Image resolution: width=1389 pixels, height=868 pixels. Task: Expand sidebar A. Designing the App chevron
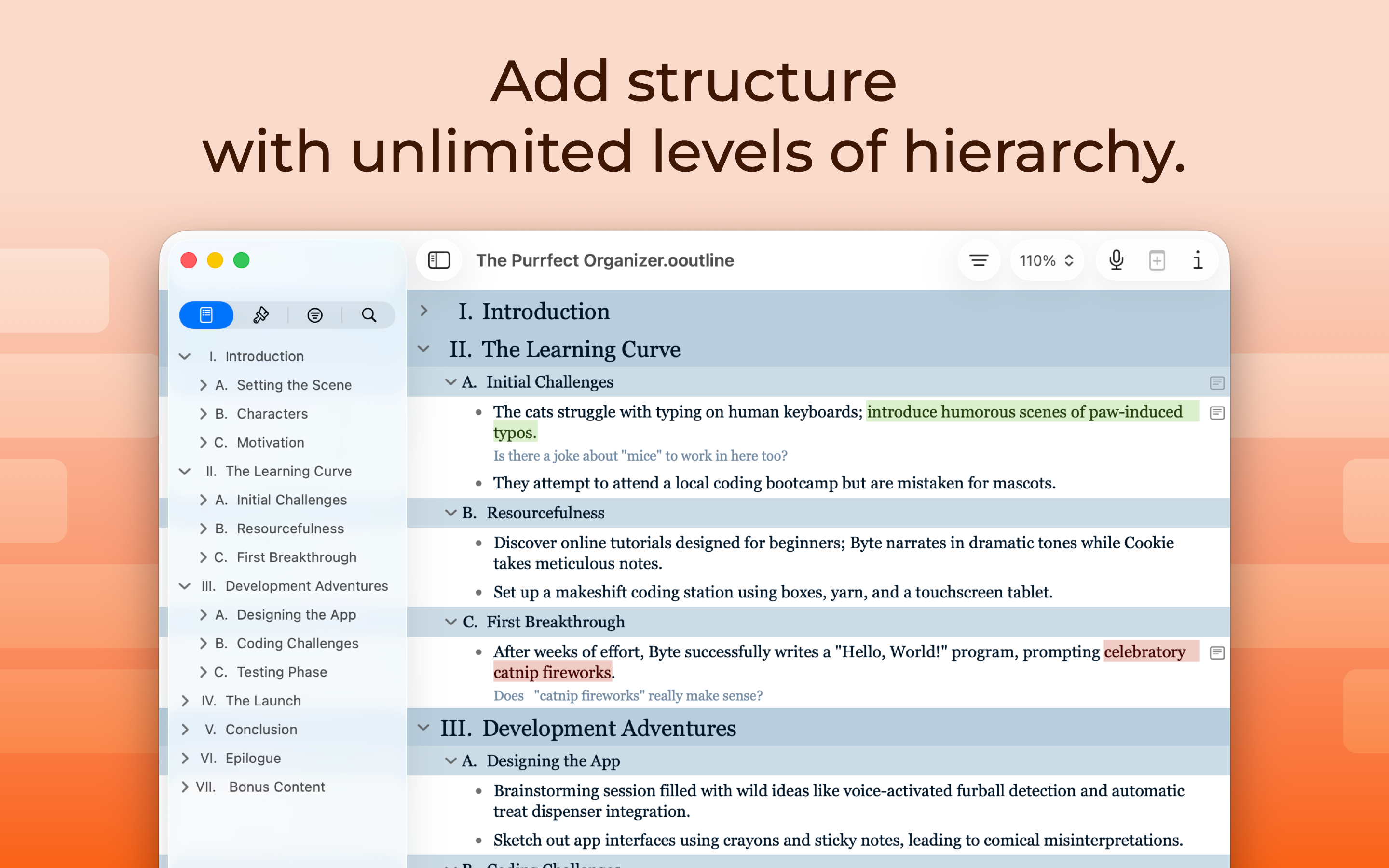[203, 615]
